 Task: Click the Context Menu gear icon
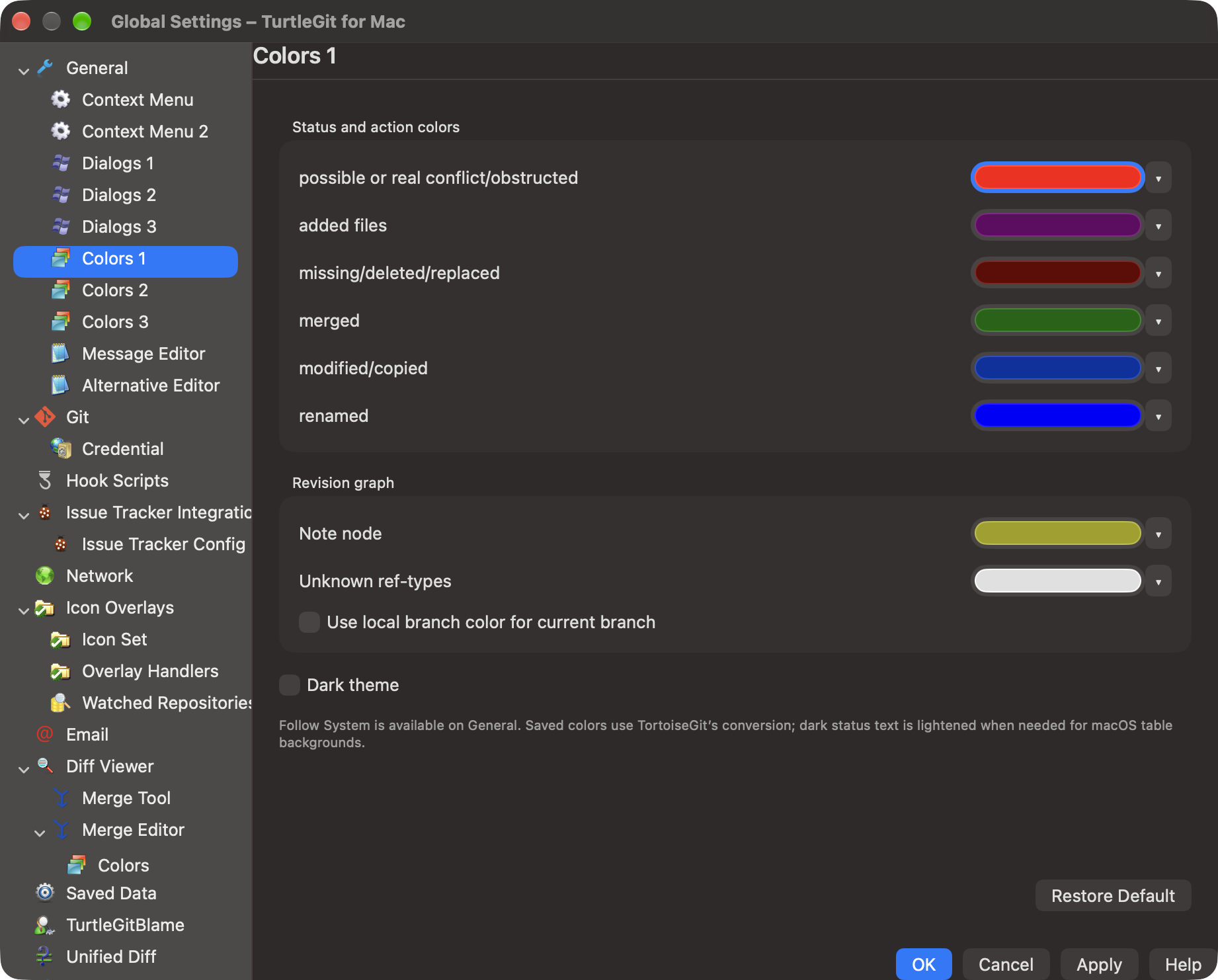point(61,99)
